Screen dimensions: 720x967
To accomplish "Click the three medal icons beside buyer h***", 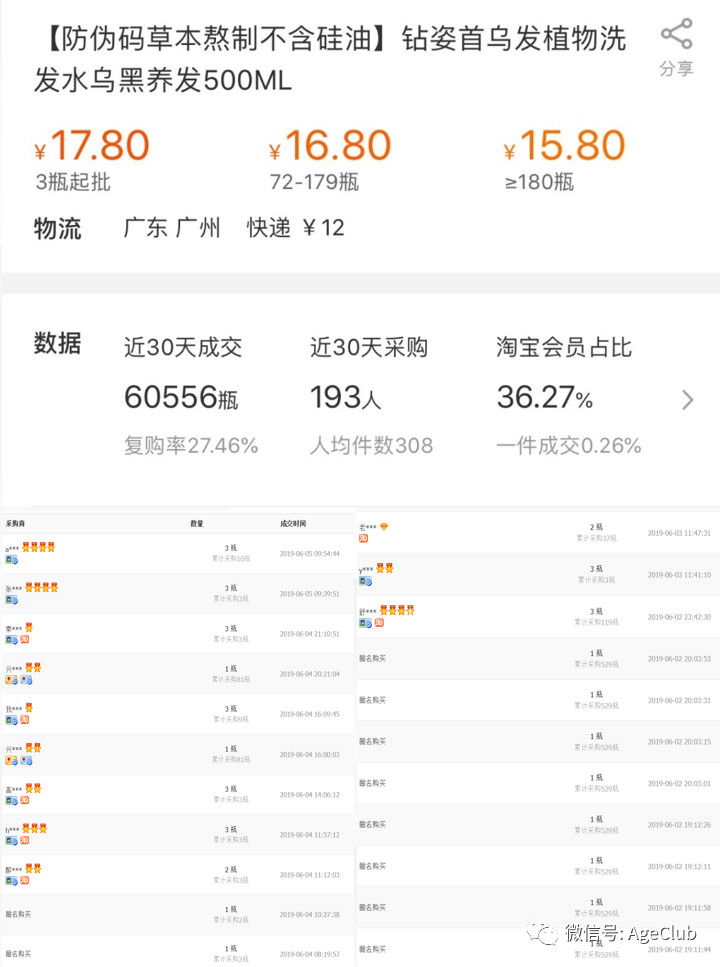I will pyautogui.click(x=35, y=829).
